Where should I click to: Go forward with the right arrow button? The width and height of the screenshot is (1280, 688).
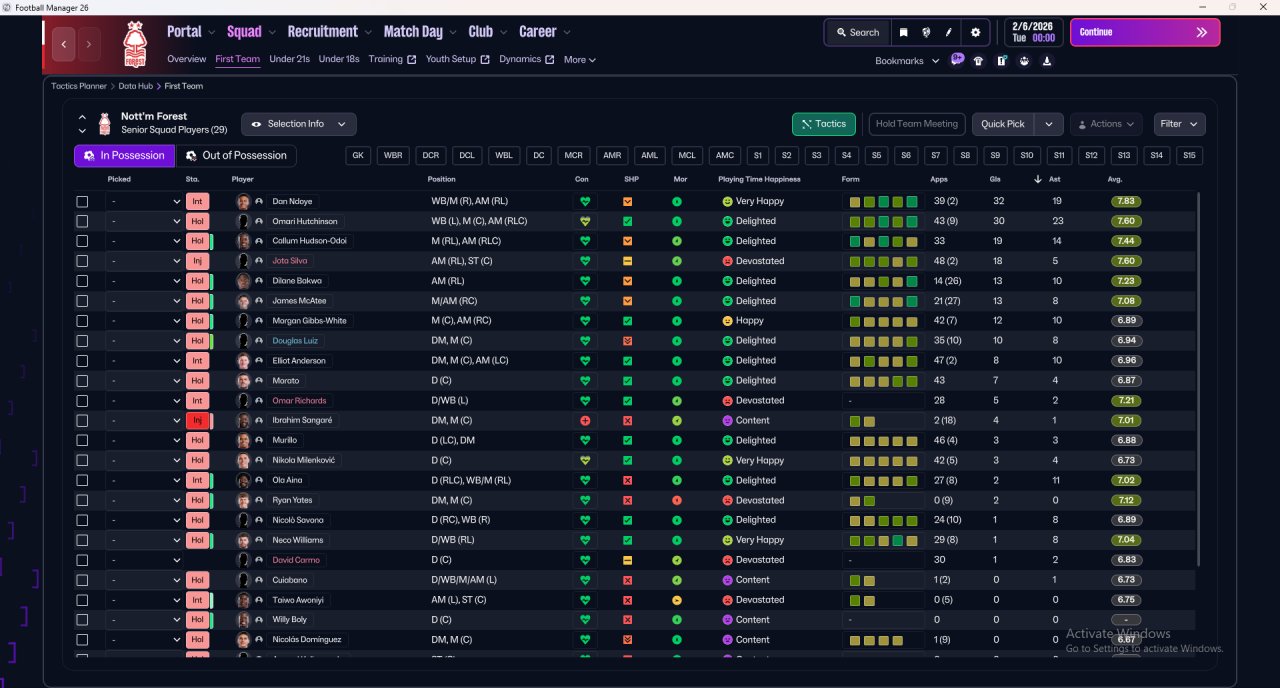click(90, 44)
